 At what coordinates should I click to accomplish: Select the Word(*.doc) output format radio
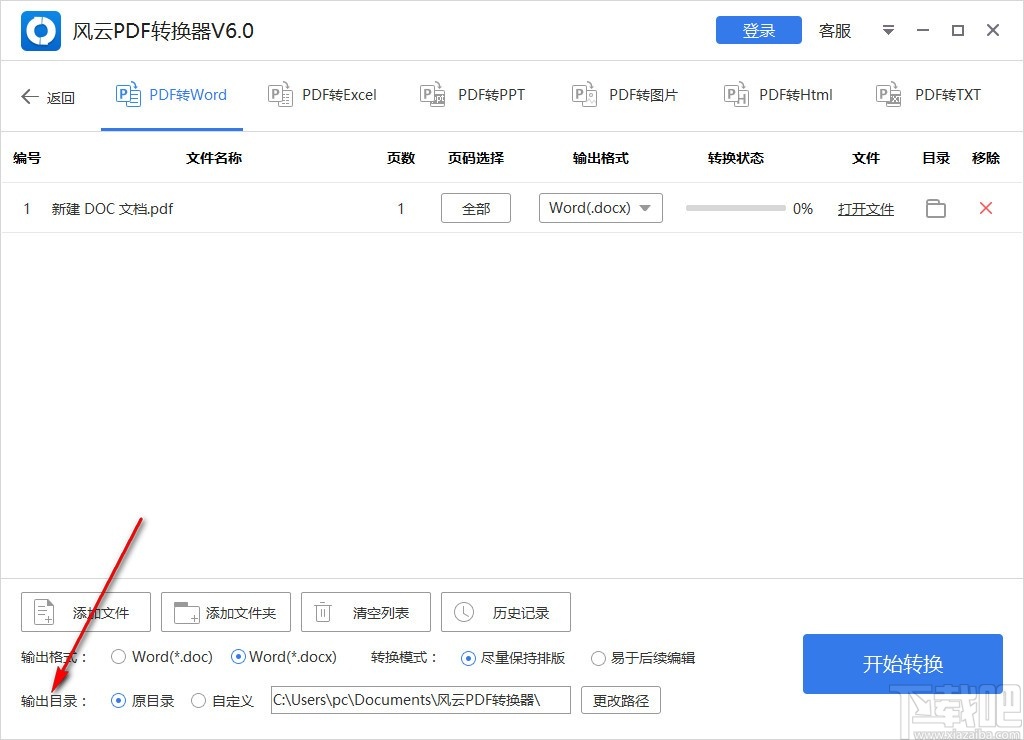pyautogui.click(x=122, y=657)
